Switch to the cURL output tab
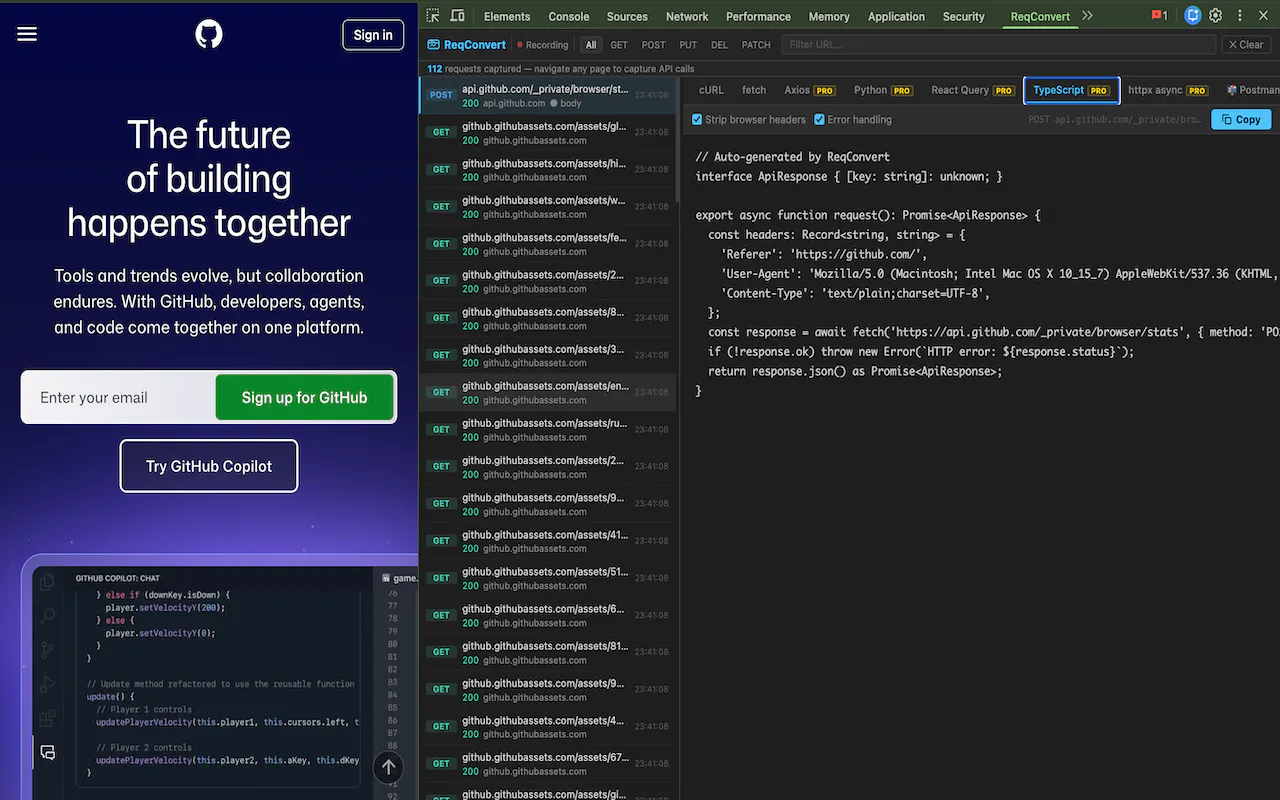 click(x=711, y=90)
